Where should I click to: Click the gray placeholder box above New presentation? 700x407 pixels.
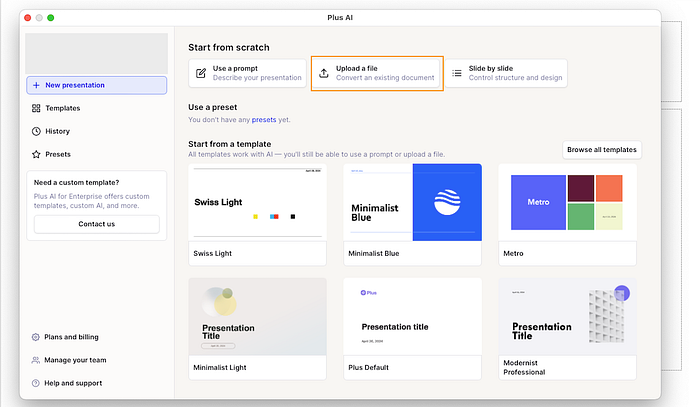pyautogui.click(x=96, y=53)
